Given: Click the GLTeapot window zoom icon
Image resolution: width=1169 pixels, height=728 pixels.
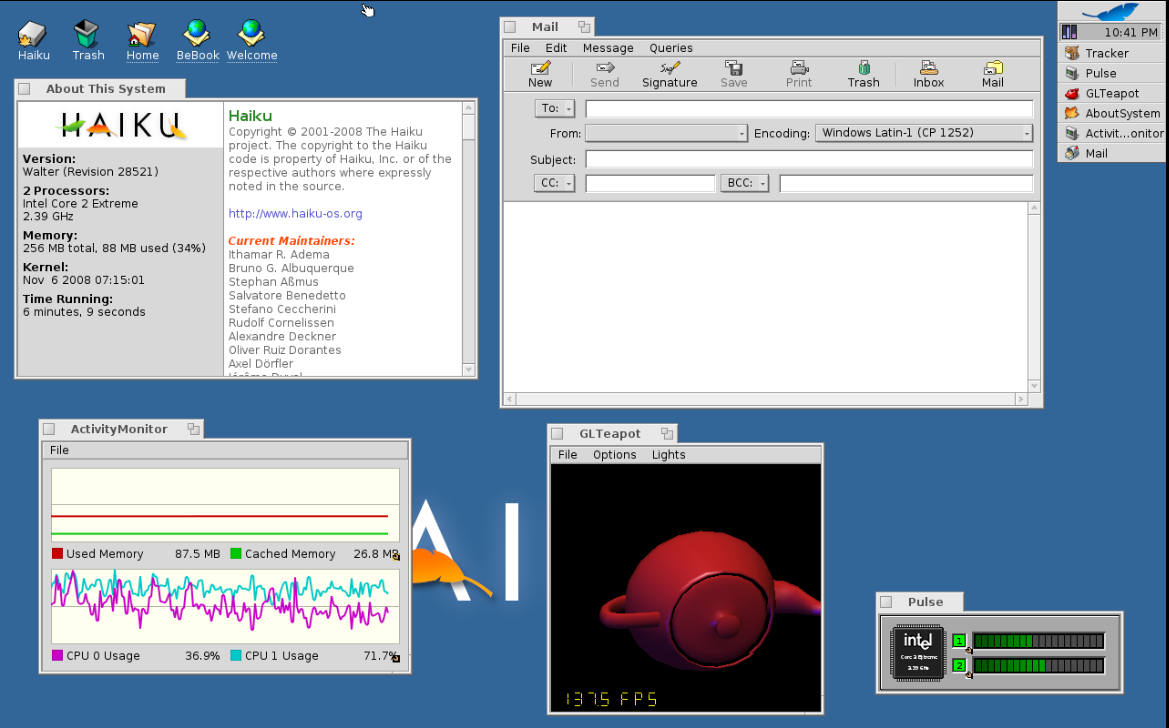Looking at the screenshot, I should (667, 433).
